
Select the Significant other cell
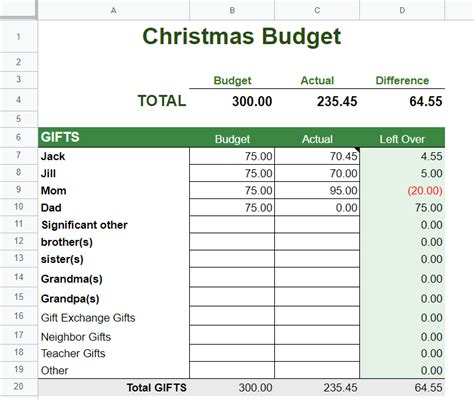point(114,225)
